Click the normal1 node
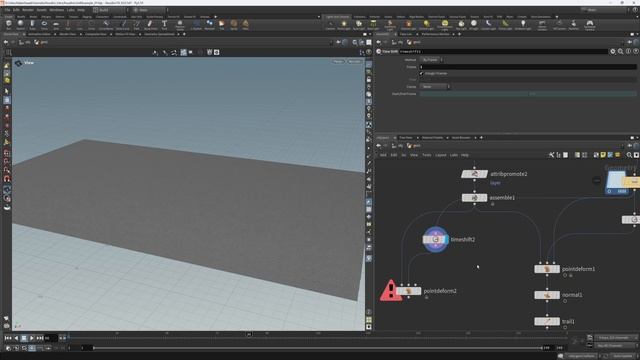 coord(547,295)
